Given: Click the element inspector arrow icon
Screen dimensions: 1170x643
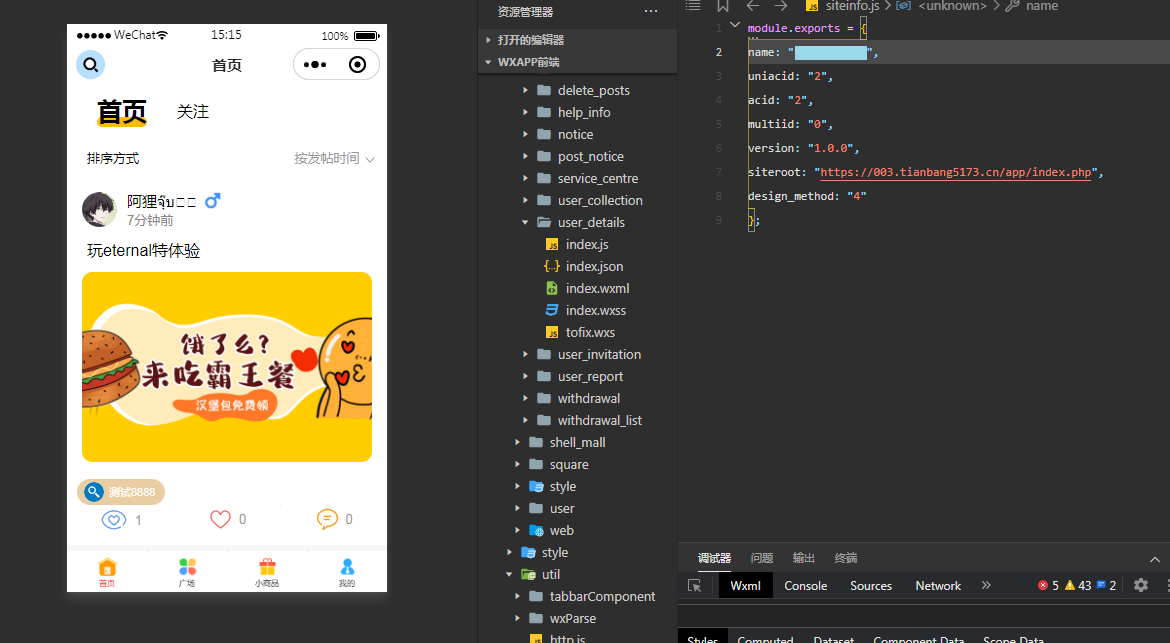Looking at the screenshot, I should 695,586.
